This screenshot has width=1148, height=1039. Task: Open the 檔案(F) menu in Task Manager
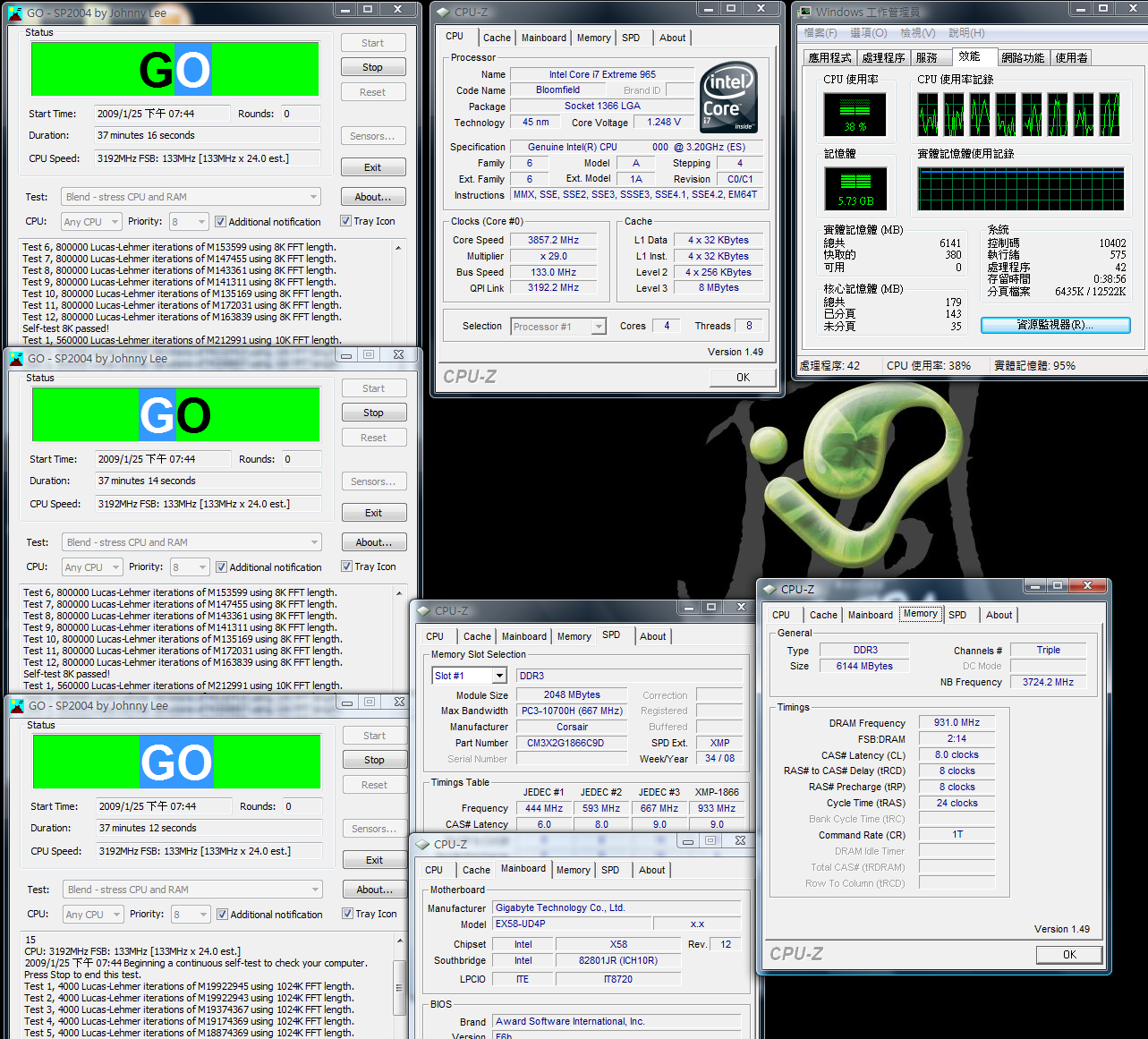[x=820, y=33]
